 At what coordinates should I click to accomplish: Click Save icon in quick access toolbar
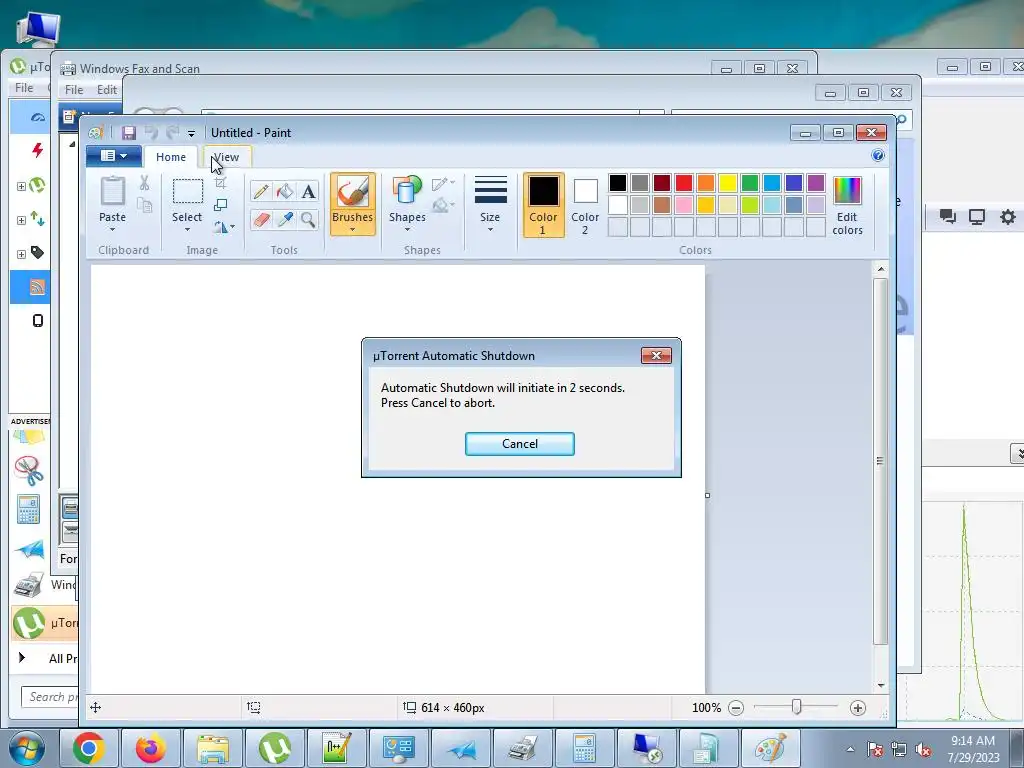point(129,133)
